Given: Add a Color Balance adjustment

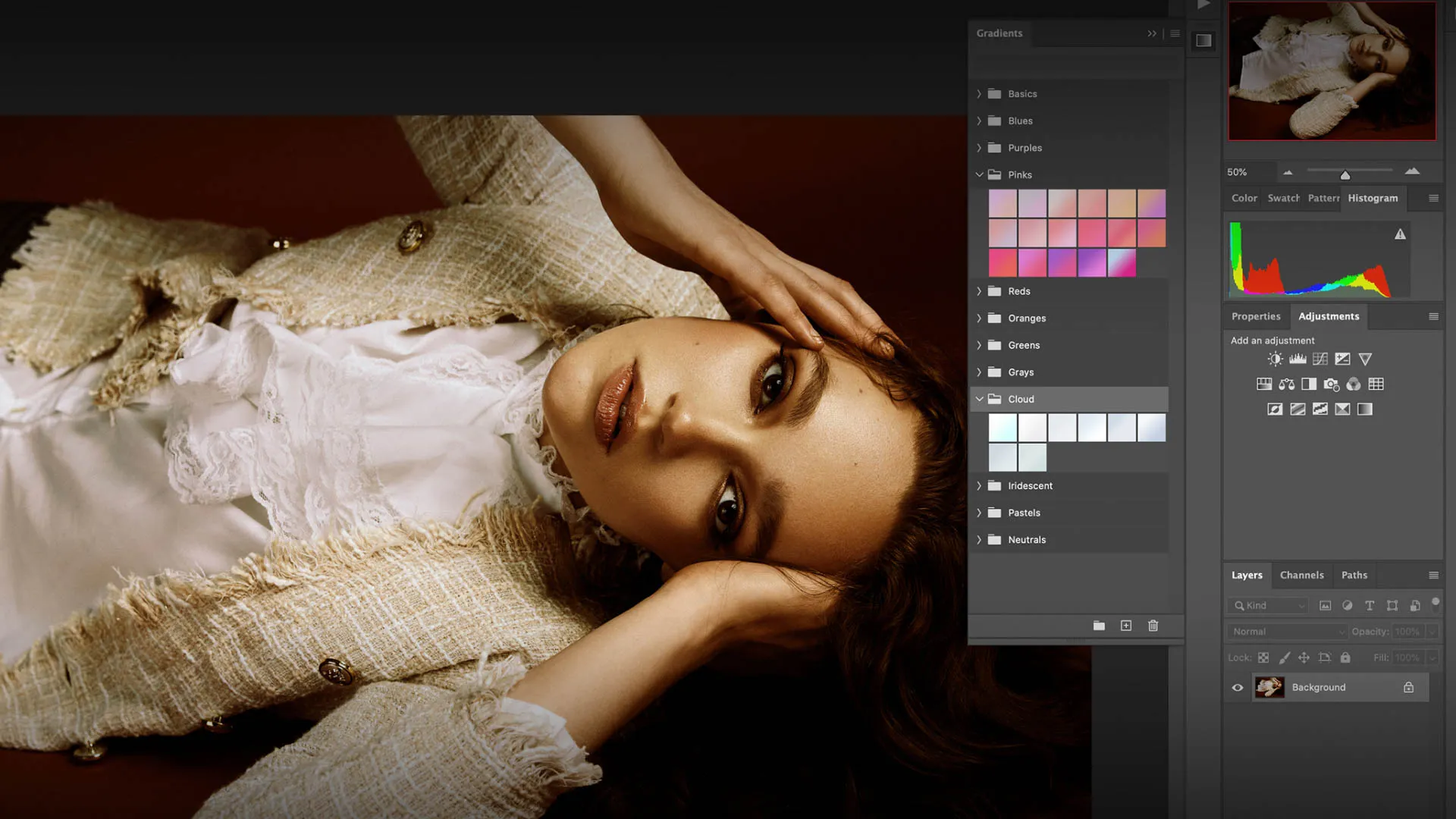Looking at the screenshot, I should [1287, 384].
